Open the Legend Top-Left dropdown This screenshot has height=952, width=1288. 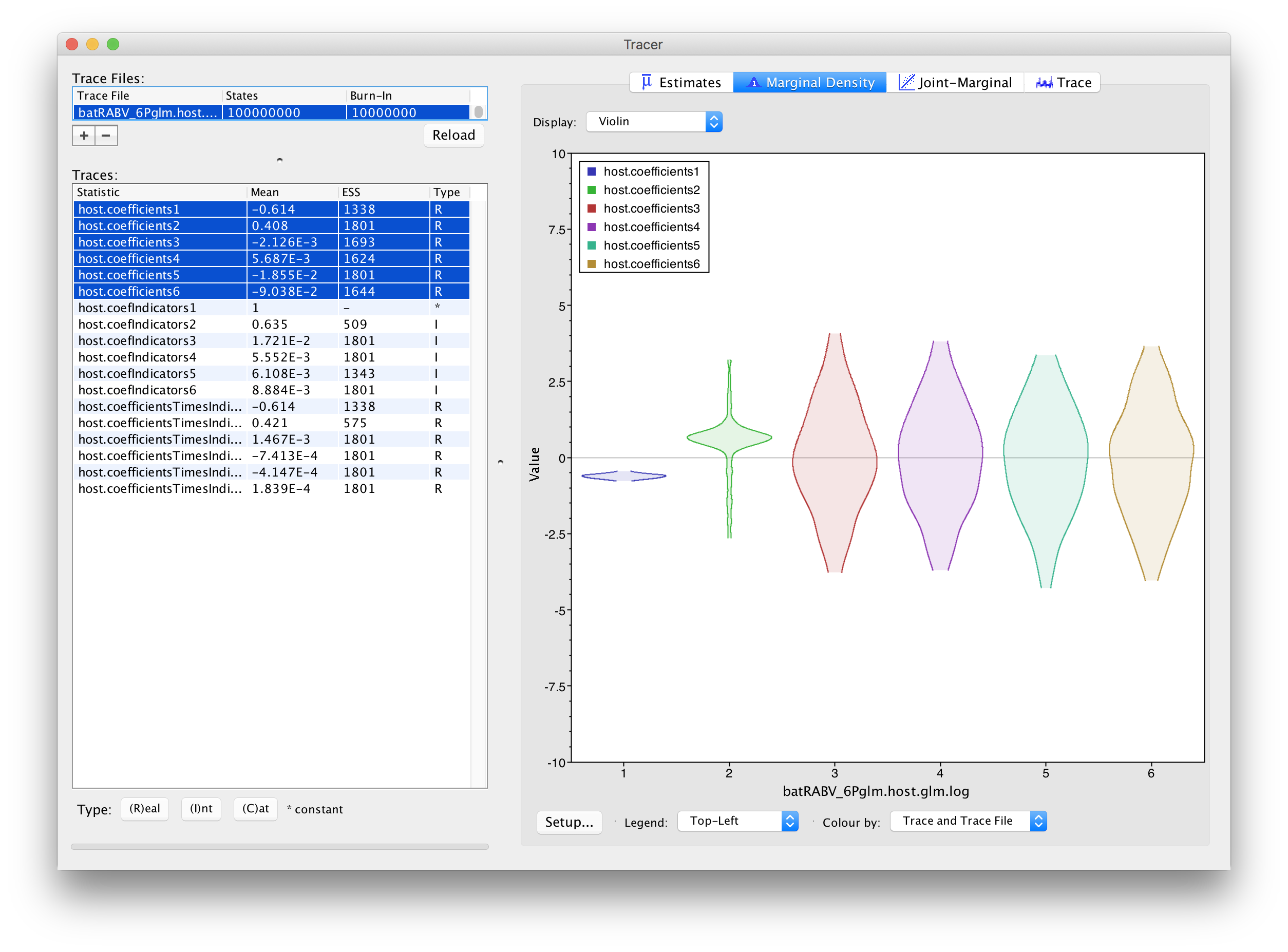pyautogui.click(x=737, y=821)
